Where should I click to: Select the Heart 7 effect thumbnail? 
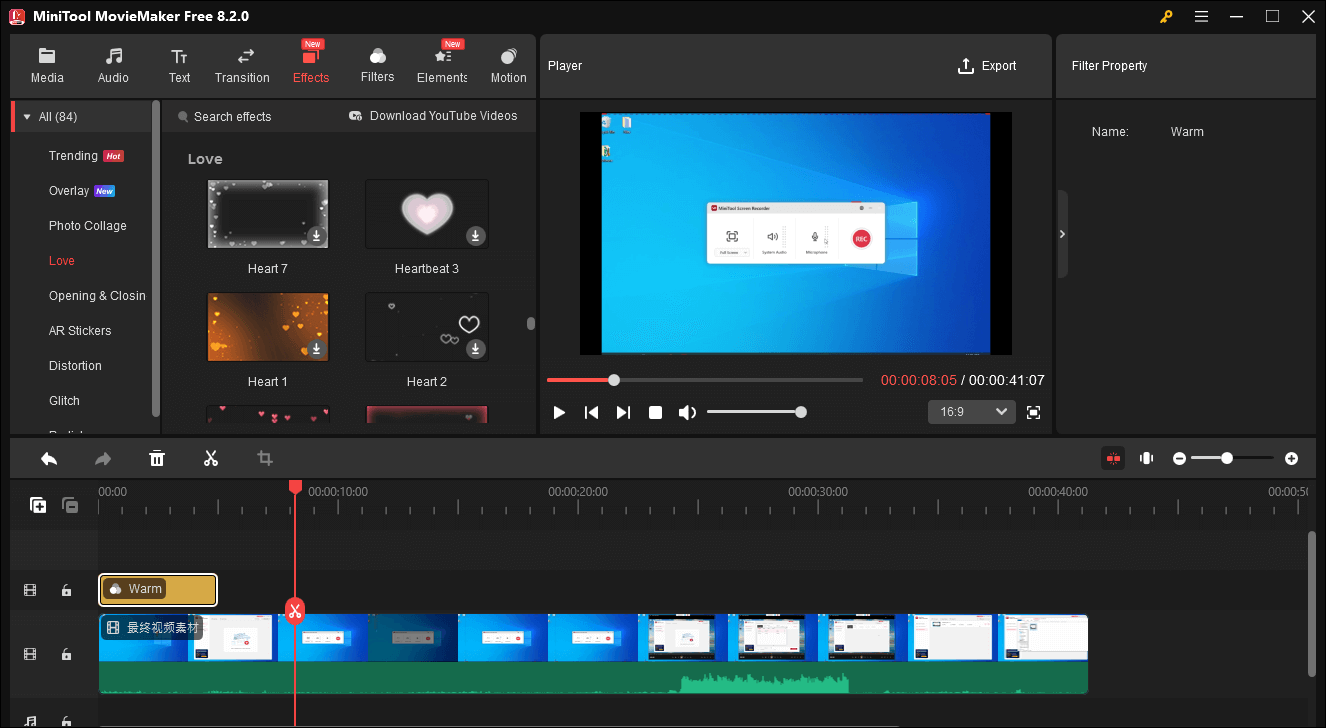268,214
